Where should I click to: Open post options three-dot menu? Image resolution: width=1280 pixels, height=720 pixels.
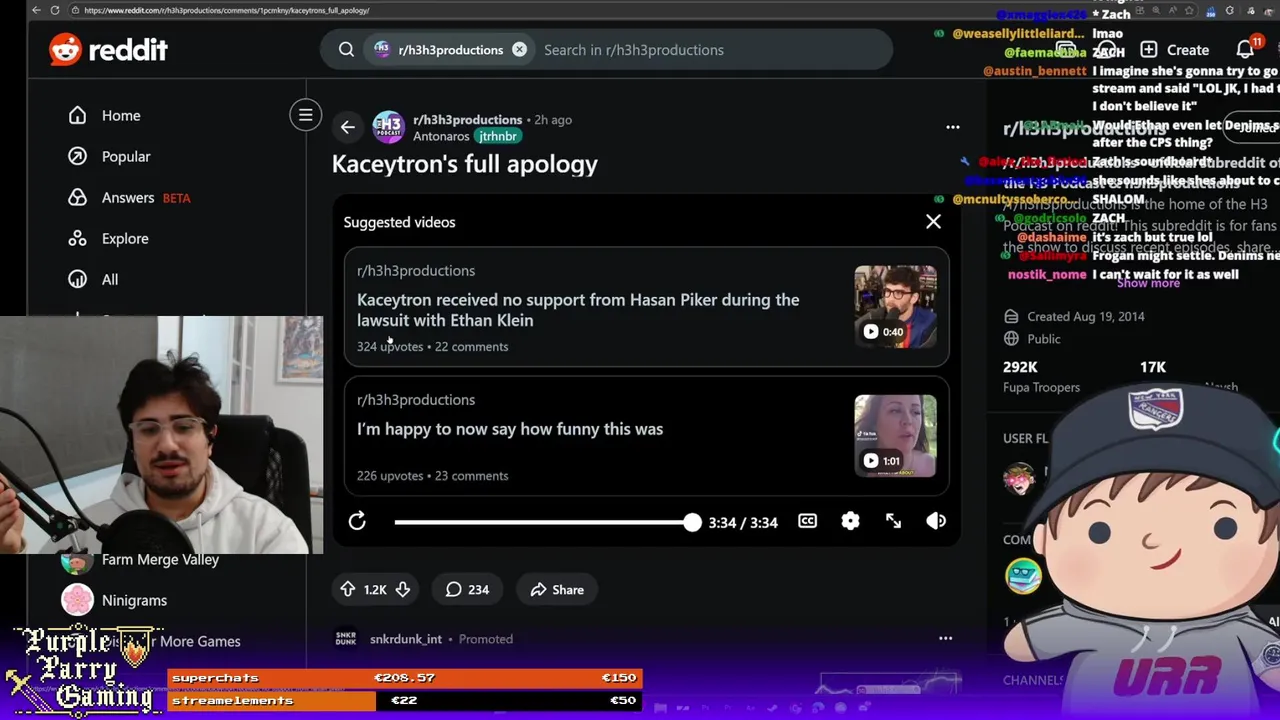953,127
